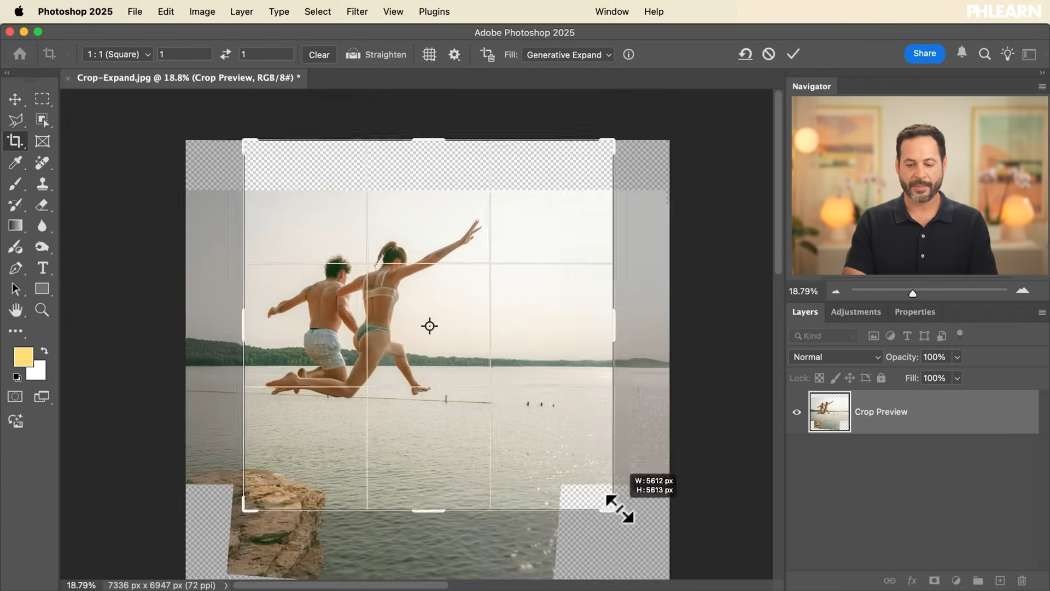
Task: Open the Edit Toolbar three-dots menu
Action: point(15,331)
